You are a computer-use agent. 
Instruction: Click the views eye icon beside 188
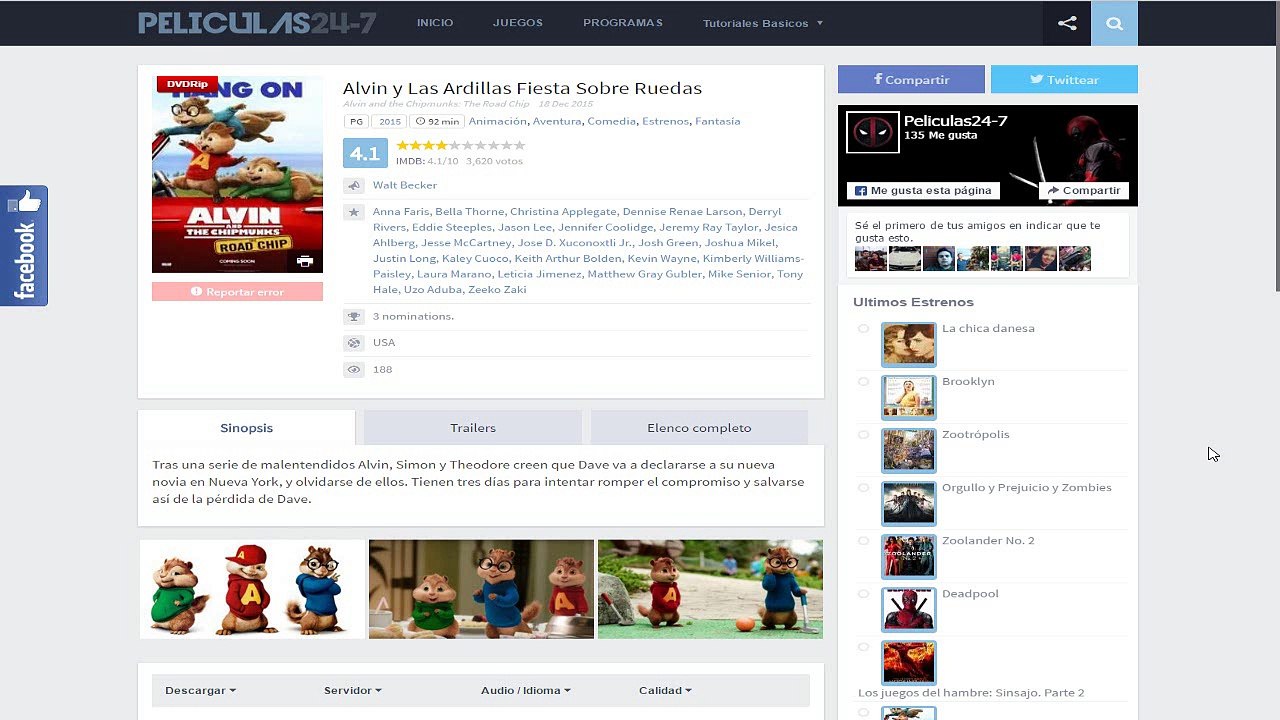pyautogui.click(x=353, y=369)
